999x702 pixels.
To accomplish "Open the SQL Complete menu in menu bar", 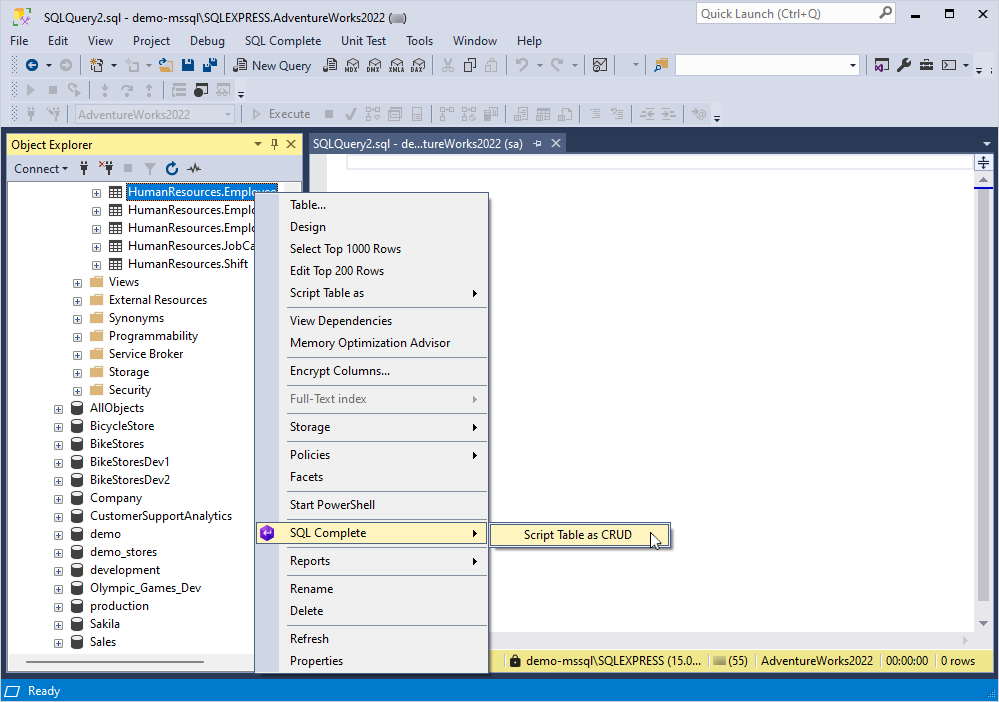I will coord(283,41).
